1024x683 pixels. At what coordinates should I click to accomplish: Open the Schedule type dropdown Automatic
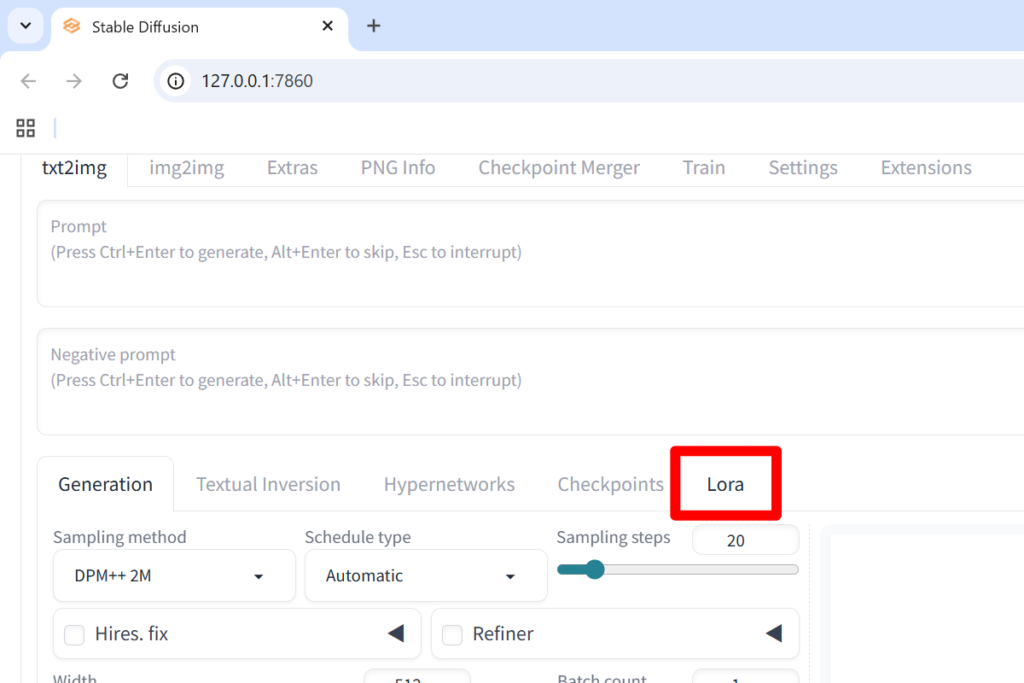tap(426, 575)
